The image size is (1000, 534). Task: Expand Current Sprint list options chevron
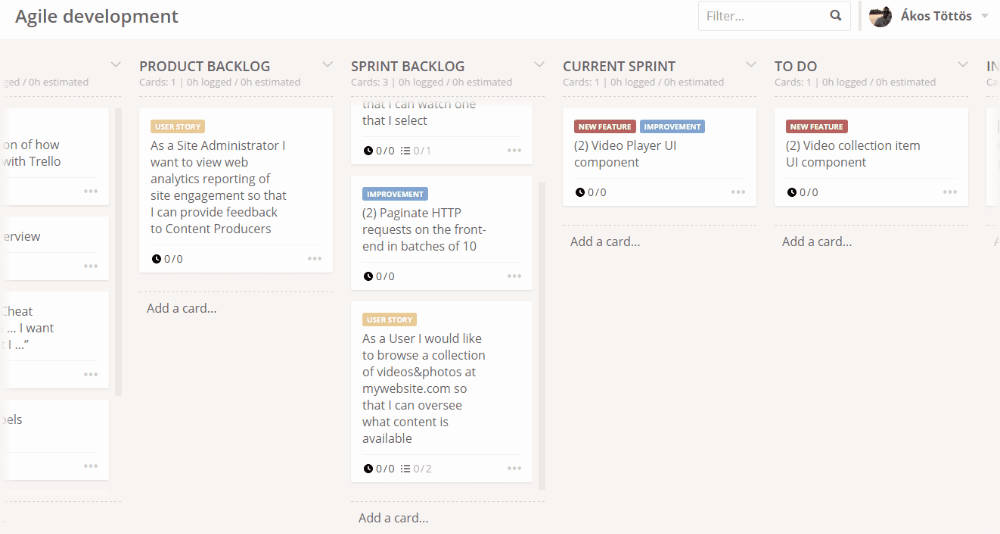pos(751,65)
